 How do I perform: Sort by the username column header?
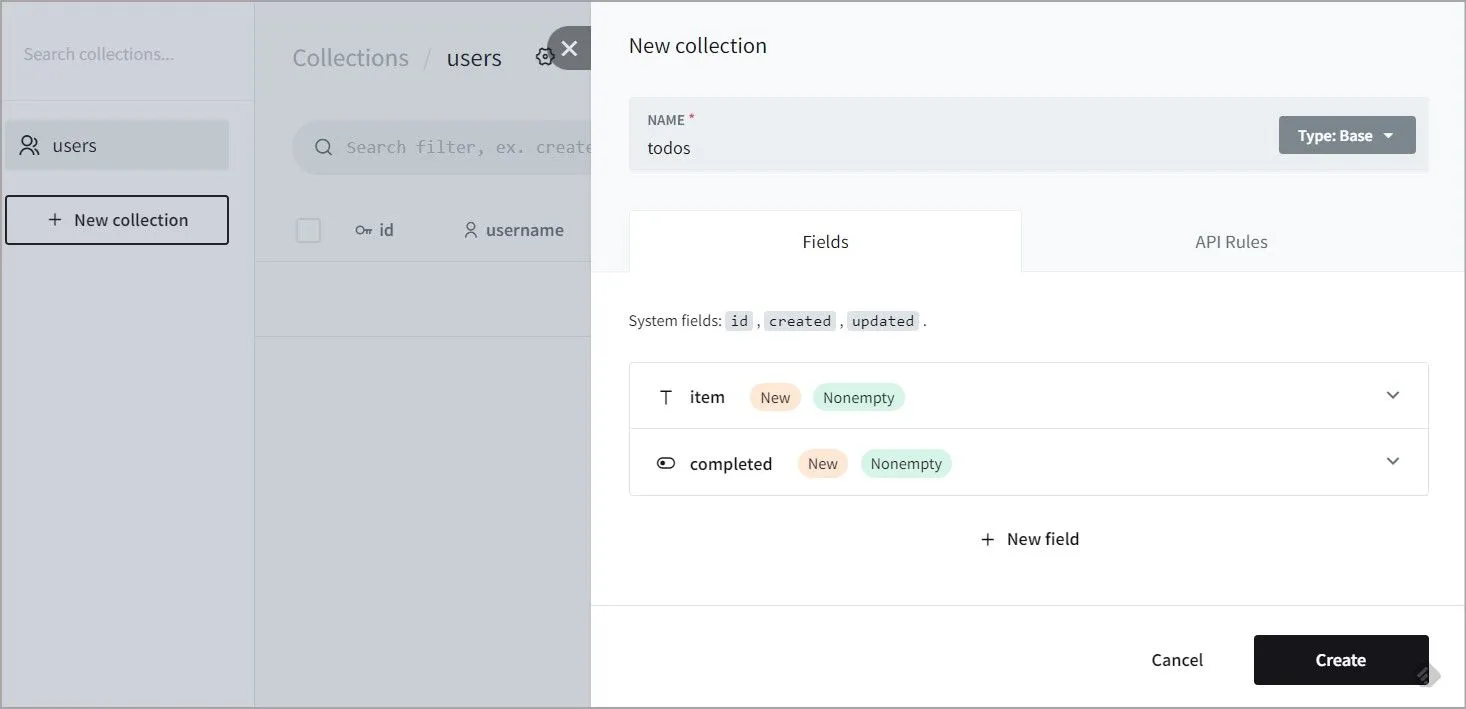click(x=514, y=230)
